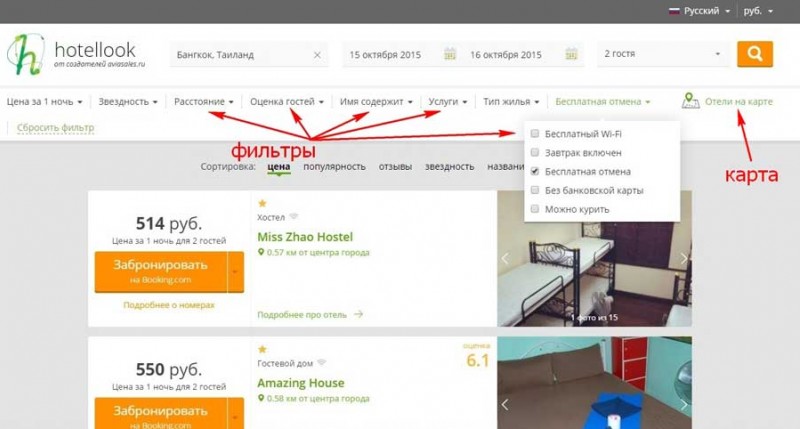The height and width of the screenshot is (429, 800).
Task: Uncheck the Бесплатная отмена checkbox
Action: 535,171
